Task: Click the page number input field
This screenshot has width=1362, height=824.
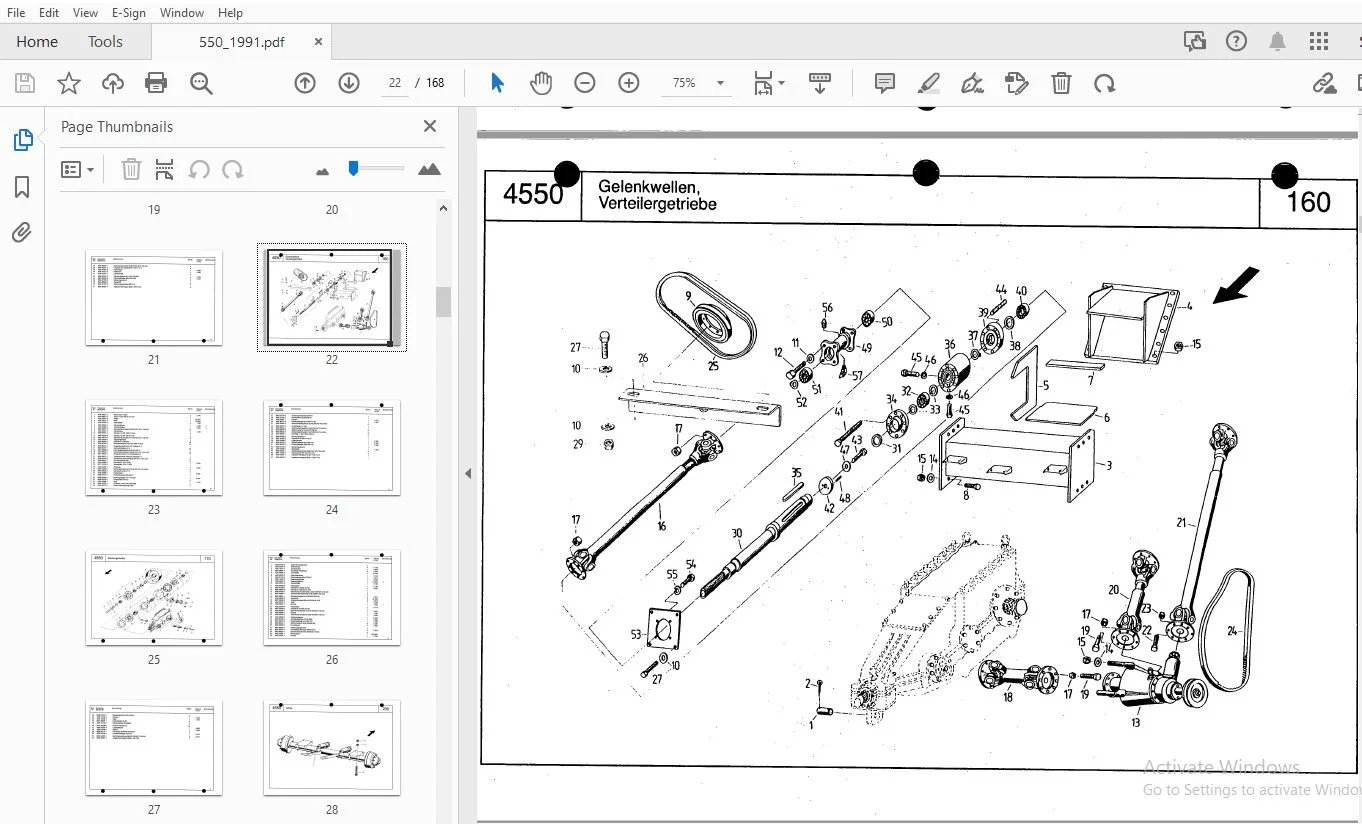Action: coord(395,83)
